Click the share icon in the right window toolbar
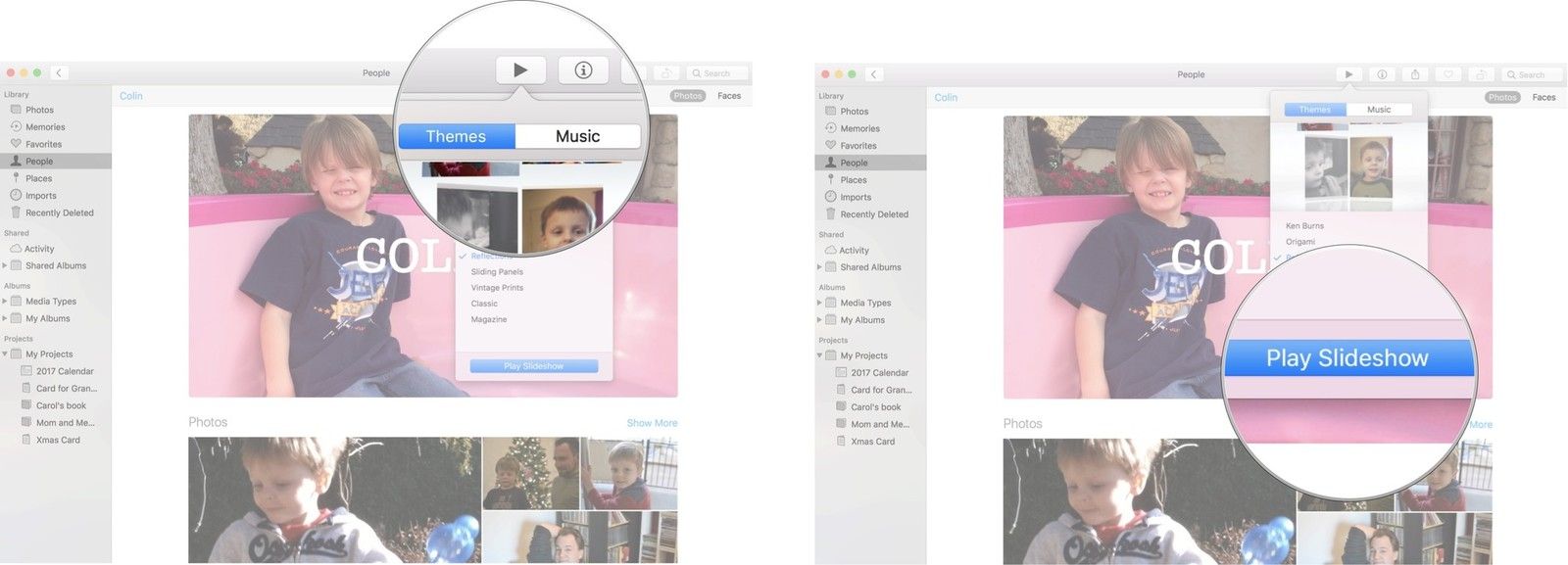This screenshot has width=1568, height=565. pyautogui.click(x=1415, y=74)
